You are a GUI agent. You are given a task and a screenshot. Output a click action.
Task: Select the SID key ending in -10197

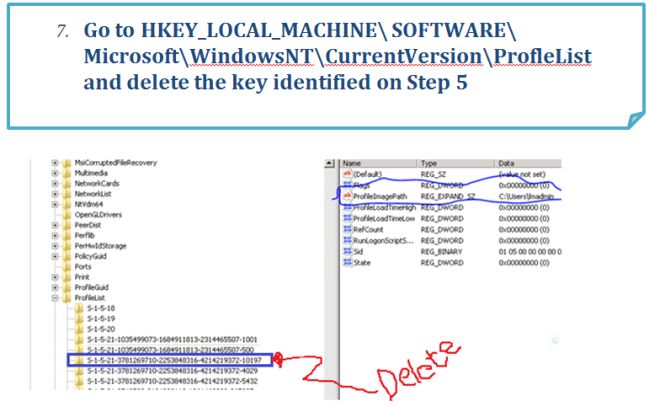click(174, 360)
